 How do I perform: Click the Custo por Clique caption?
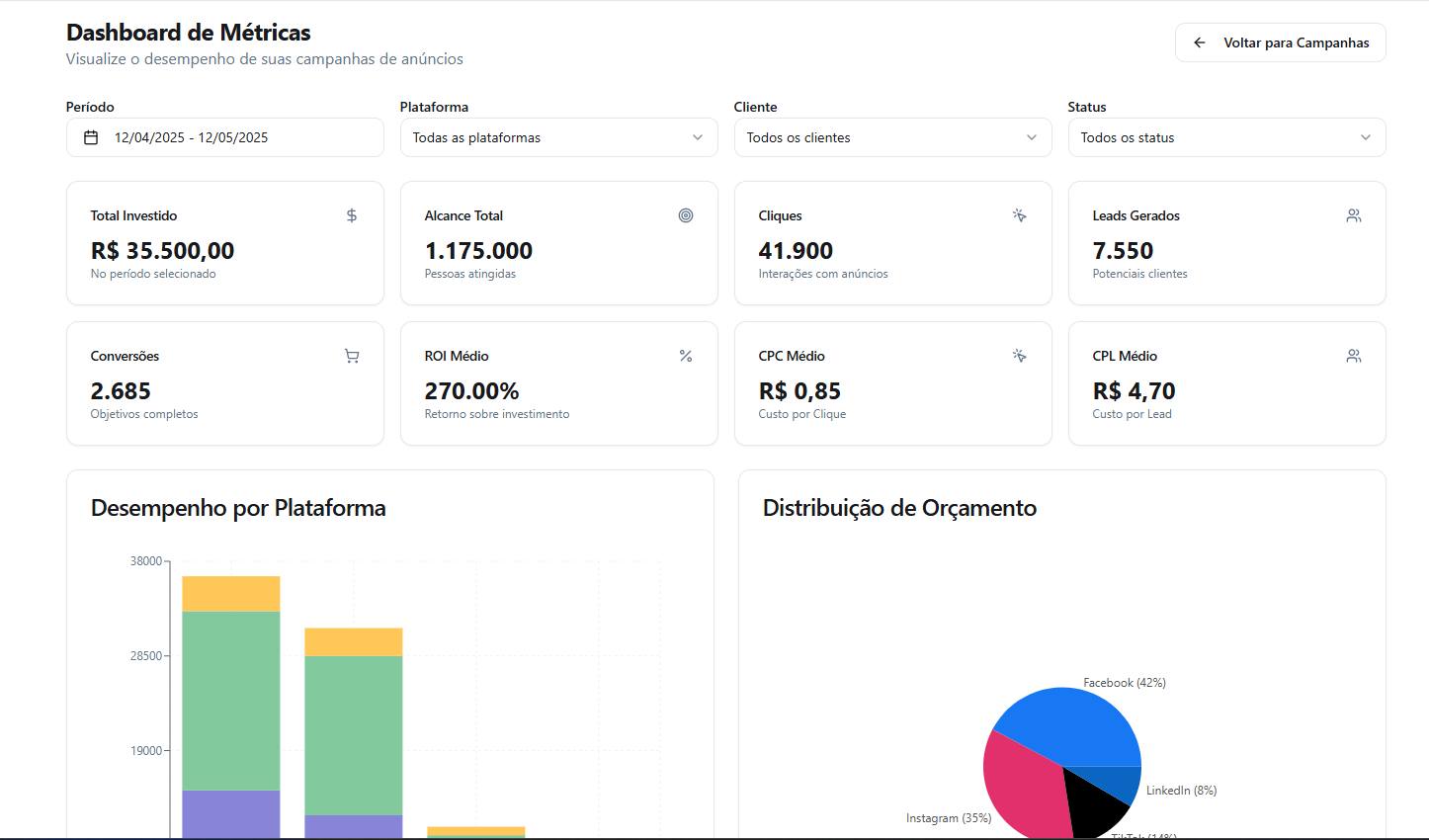click(x=801, y=414)
